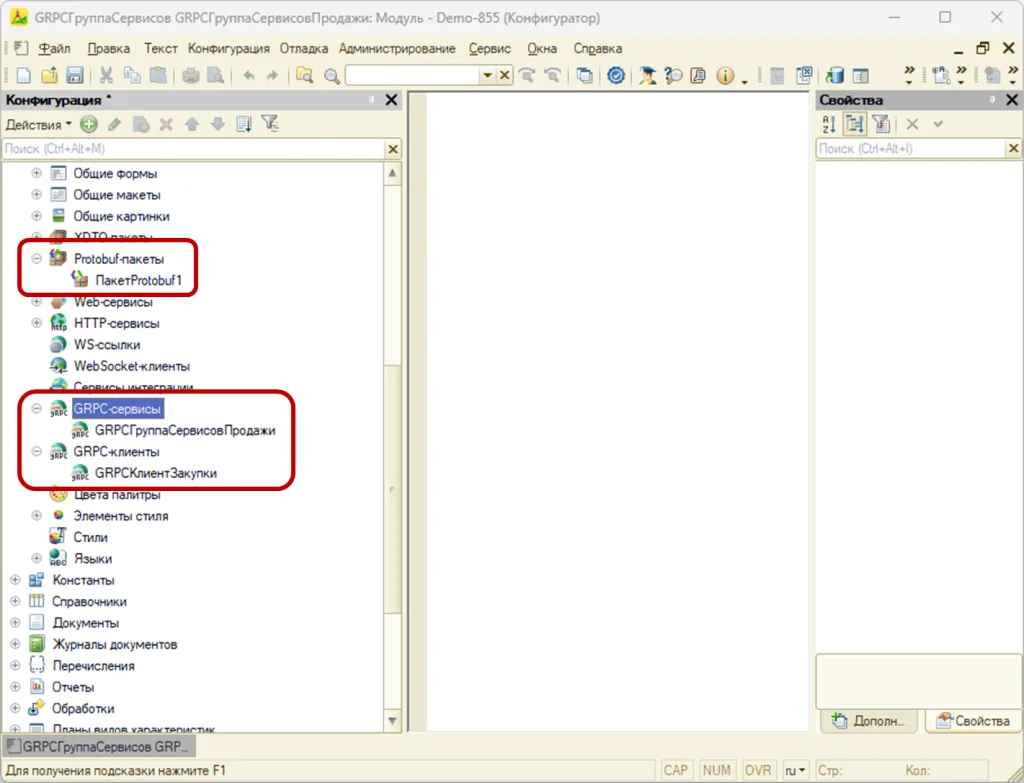The image size is (1024, 783).
Task: Click the window list icon
Action: [584, 76]
